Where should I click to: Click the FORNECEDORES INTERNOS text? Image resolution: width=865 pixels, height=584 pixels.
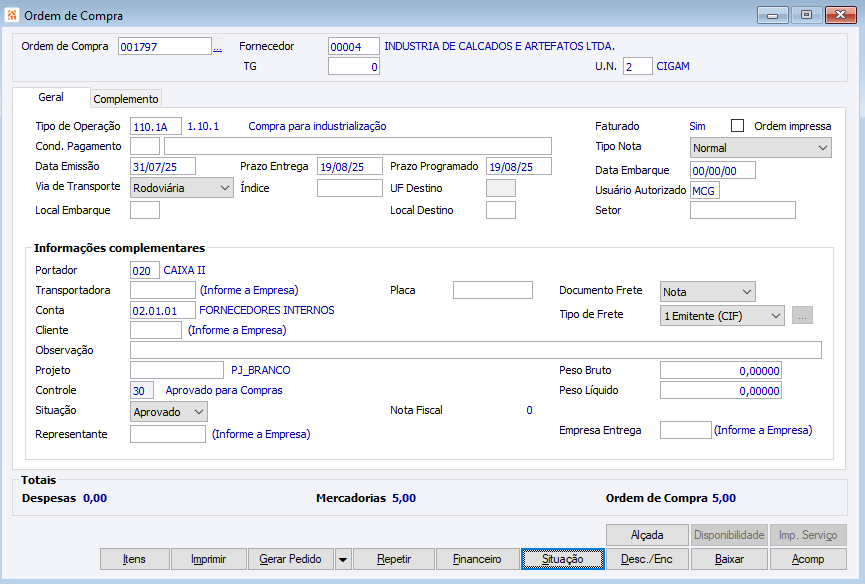point(267,310)
